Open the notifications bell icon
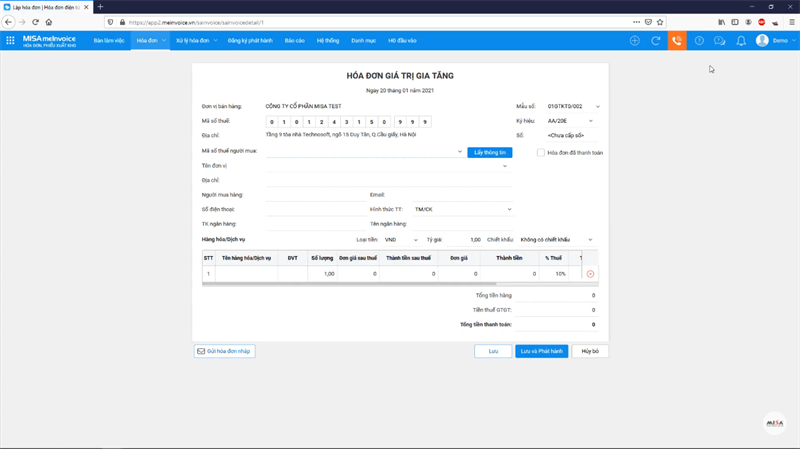Screen dimensions: 800x449 point(741,41)
